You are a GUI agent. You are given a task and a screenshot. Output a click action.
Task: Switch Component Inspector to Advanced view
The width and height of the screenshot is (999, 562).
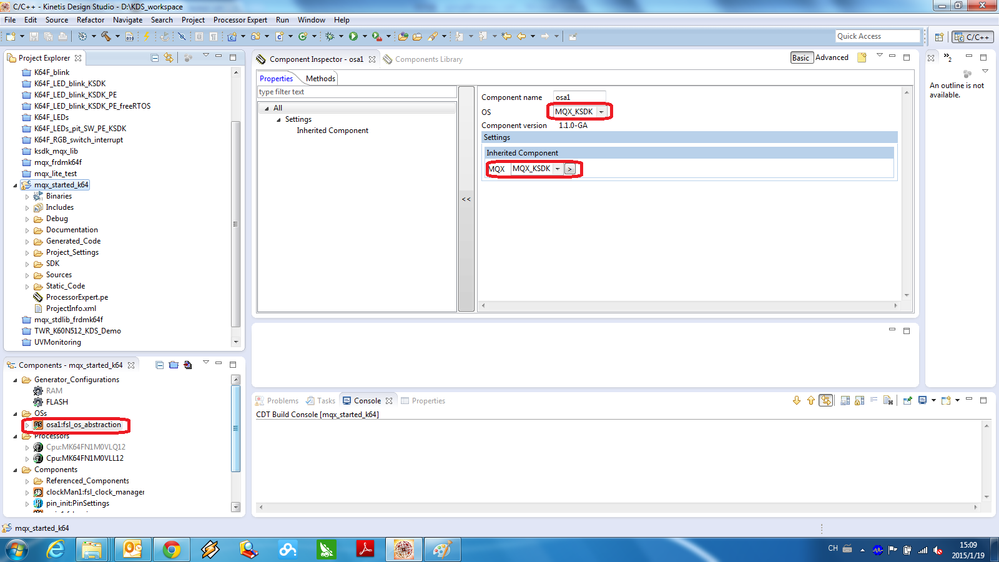click(x=831, y=58)
